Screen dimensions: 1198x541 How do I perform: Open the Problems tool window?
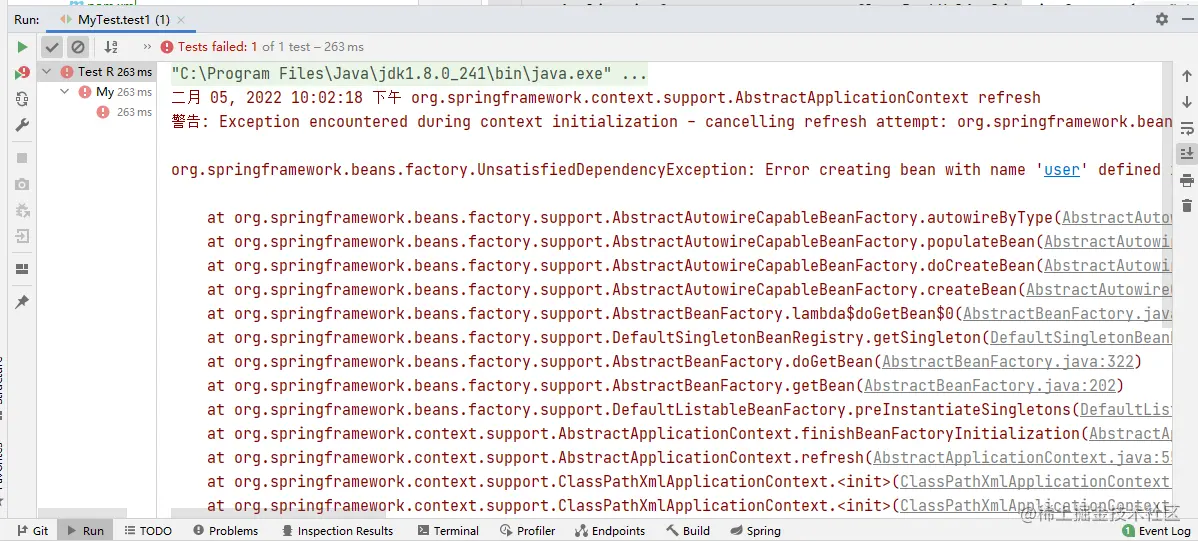tap(225, 530)
